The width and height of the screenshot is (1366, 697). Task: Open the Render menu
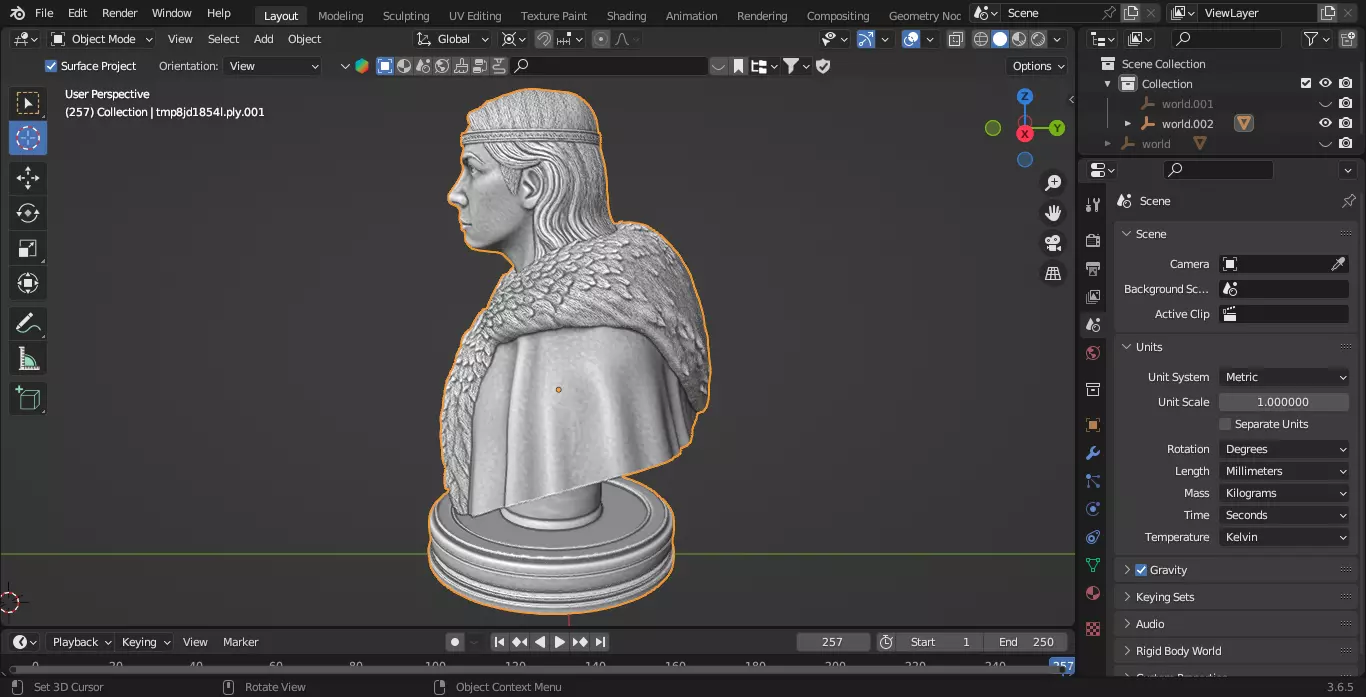pyautogui.click(x=120, y=14)
